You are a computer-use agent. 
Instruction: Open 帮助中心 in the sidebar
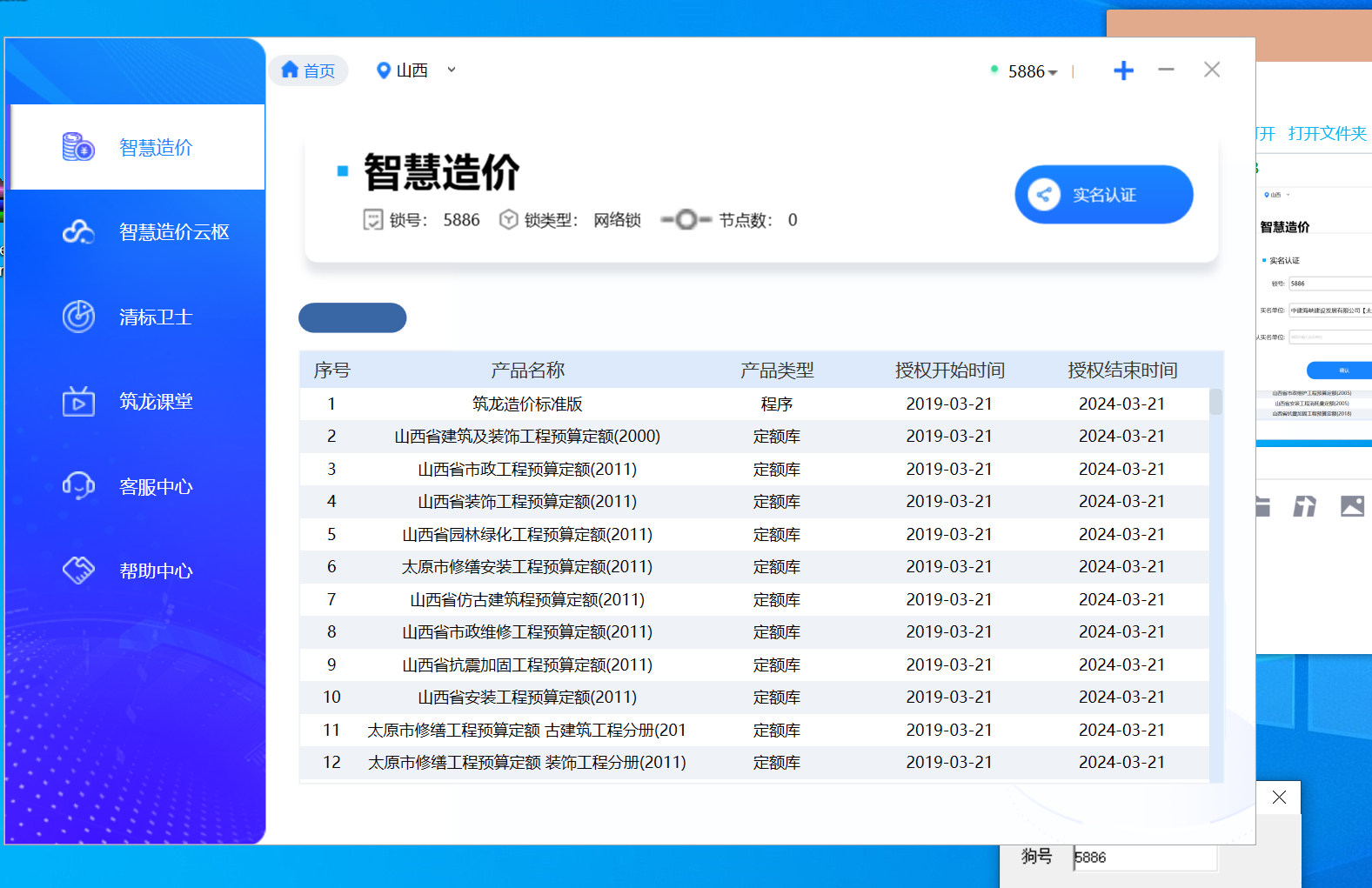coord(137,571)
